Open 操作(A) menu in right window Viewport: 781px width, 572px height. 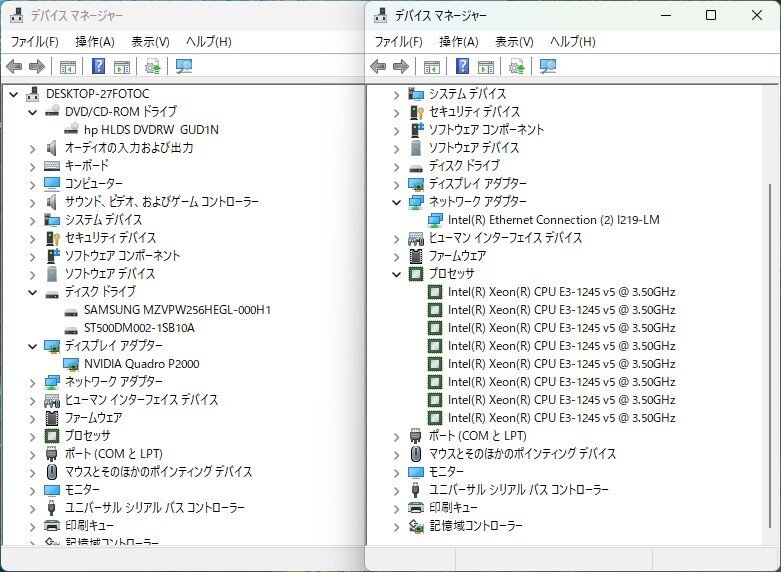point(459,42)
